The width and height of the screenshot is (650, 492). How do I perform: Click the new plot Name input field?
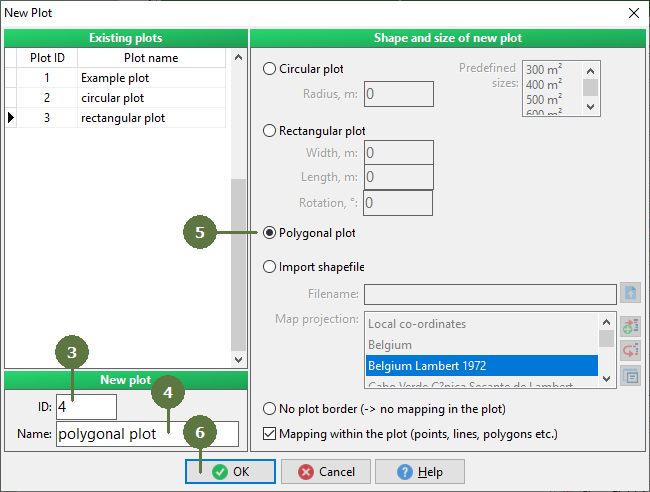coord(147,434)
